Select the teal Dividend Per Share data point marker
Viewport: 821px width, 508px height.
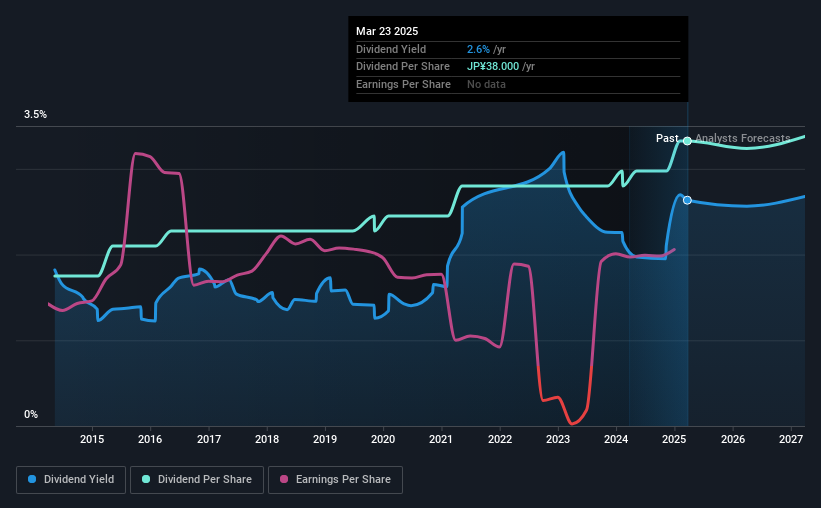[687, 141]
